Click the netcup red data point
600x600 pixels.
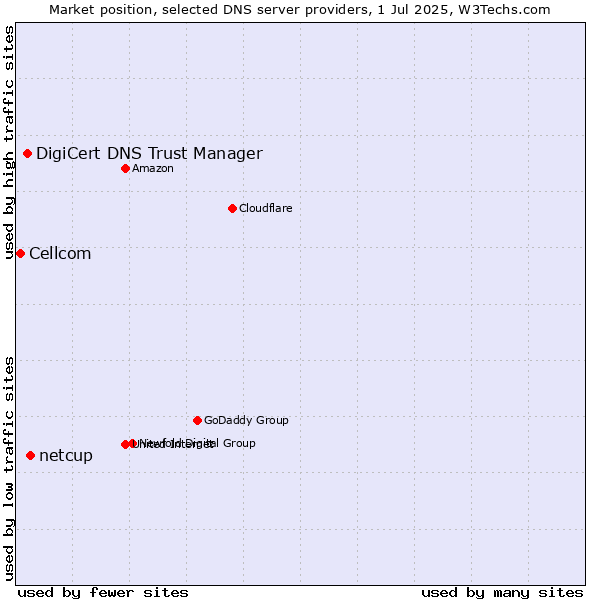coord(31,455)
